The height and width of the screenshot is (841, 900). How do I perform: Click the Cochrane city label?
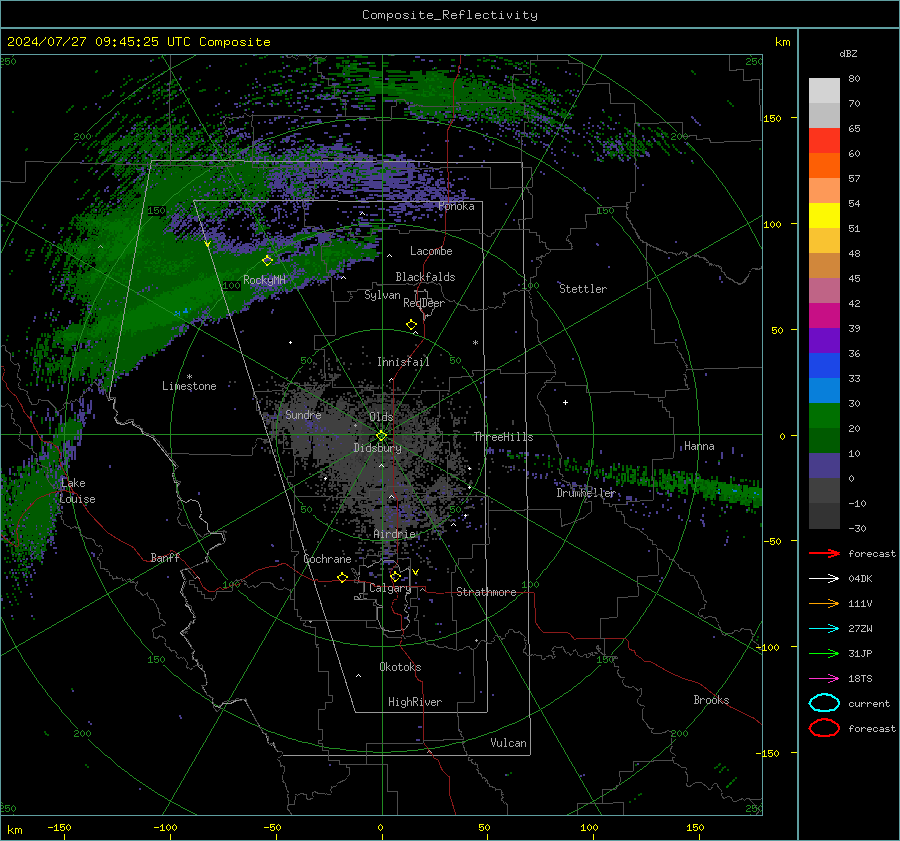point(327,559)
